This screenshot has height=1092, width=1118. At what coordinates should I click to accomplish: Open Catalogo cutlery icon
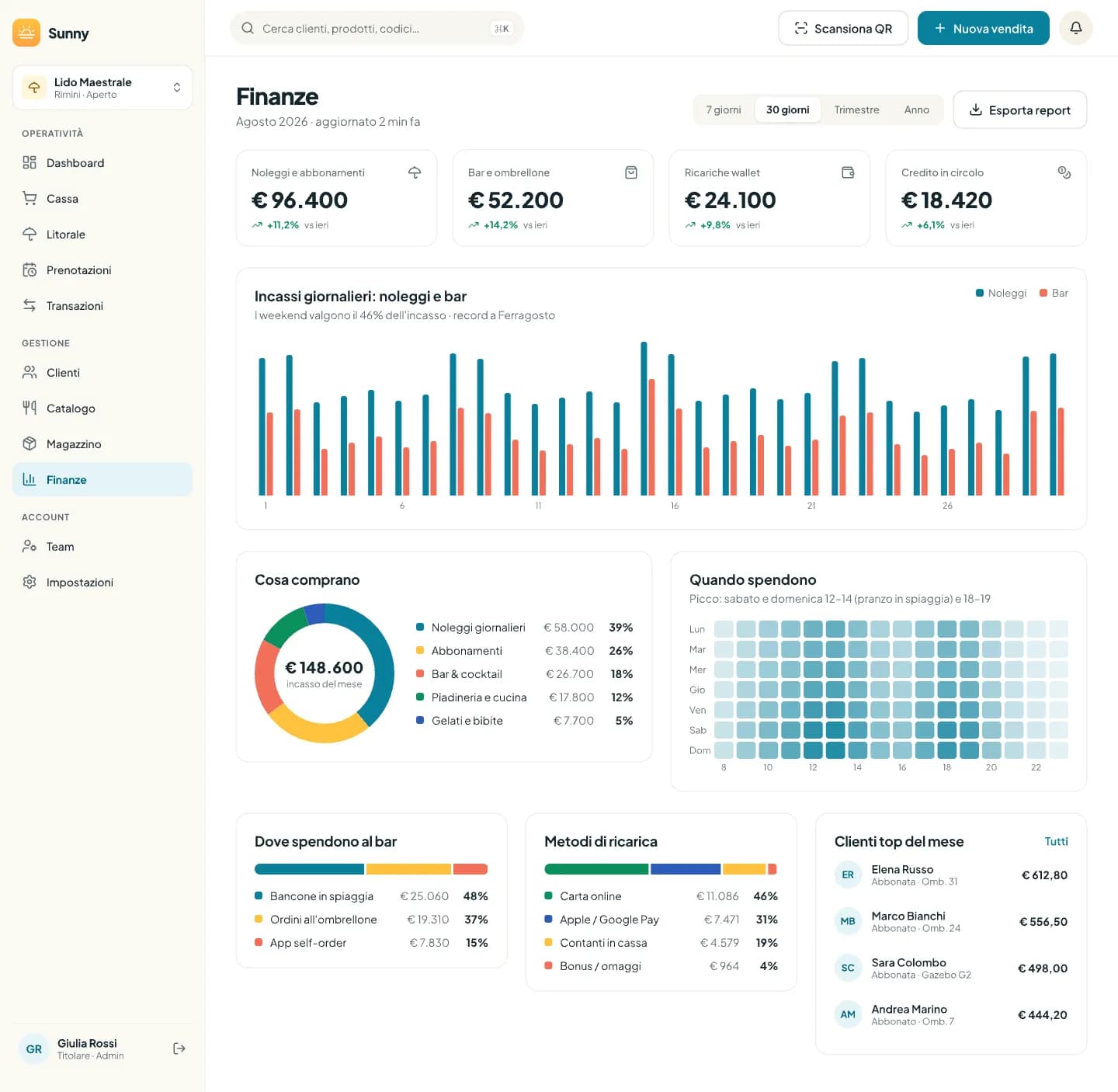pyautogui.click(x=30, y=408)
